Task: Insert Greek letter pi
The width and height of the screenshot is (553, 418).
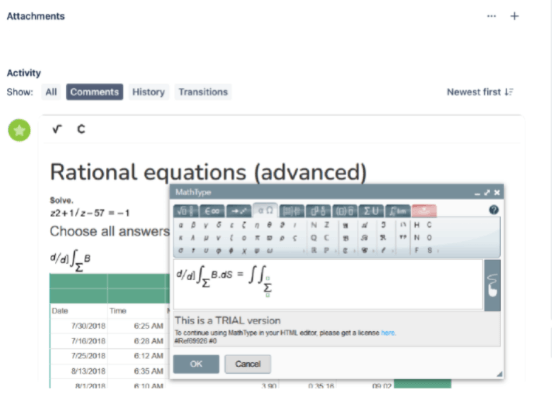Action: 257,238
